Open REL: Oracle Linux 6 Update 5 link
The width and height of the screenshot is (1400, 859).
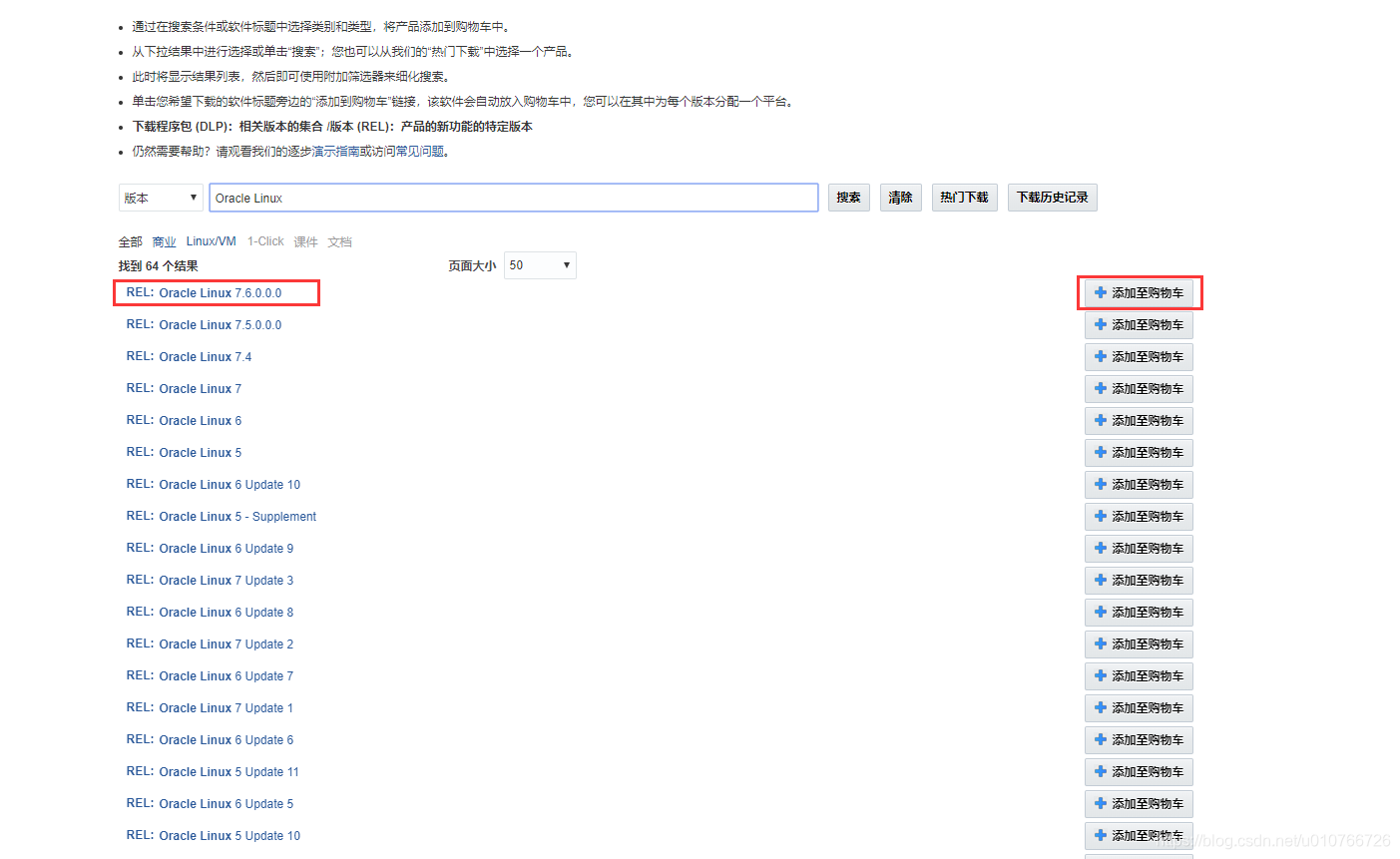point(211,804)
